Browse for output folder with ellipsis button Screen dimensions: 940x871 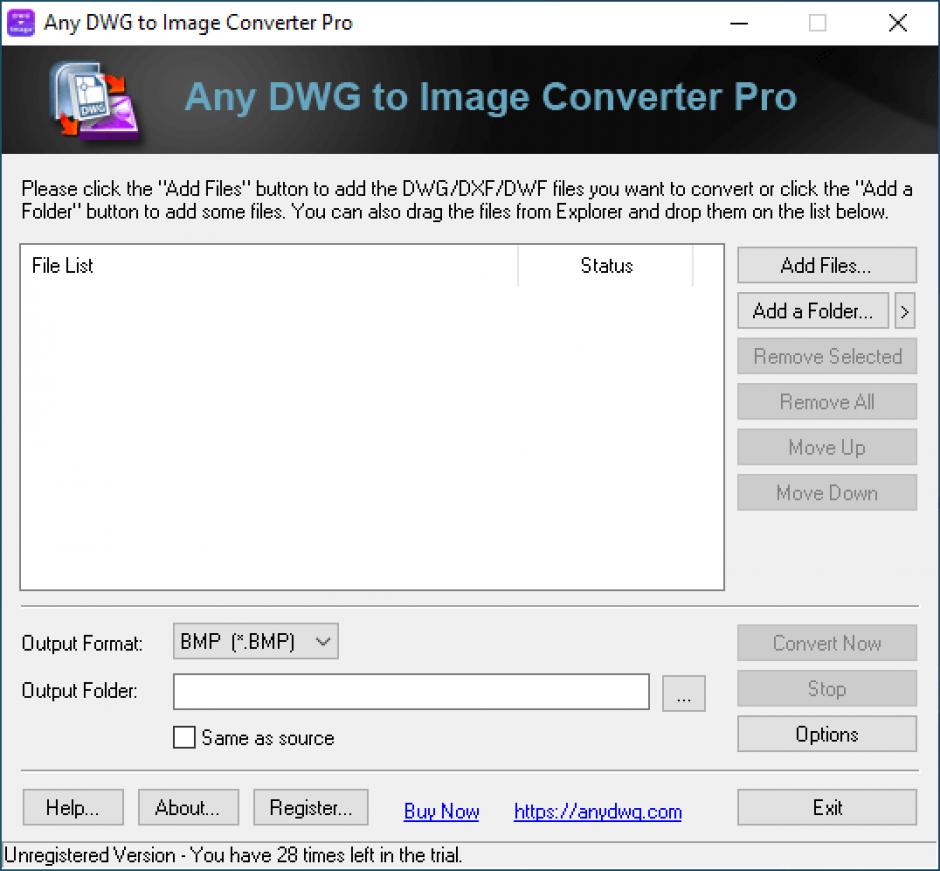click(683, 694)
